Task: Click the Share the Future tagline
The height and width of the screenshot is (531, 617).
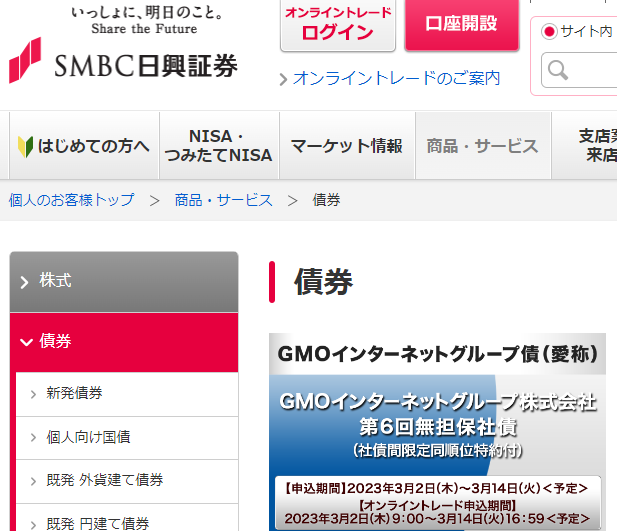Action: point(144,29)
